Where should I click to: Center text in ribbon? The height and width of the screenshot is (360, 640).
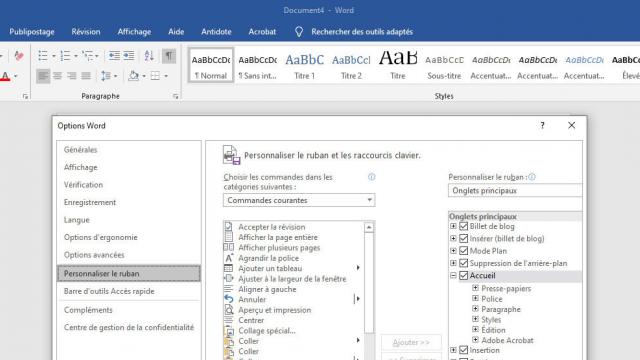point(58,76)
